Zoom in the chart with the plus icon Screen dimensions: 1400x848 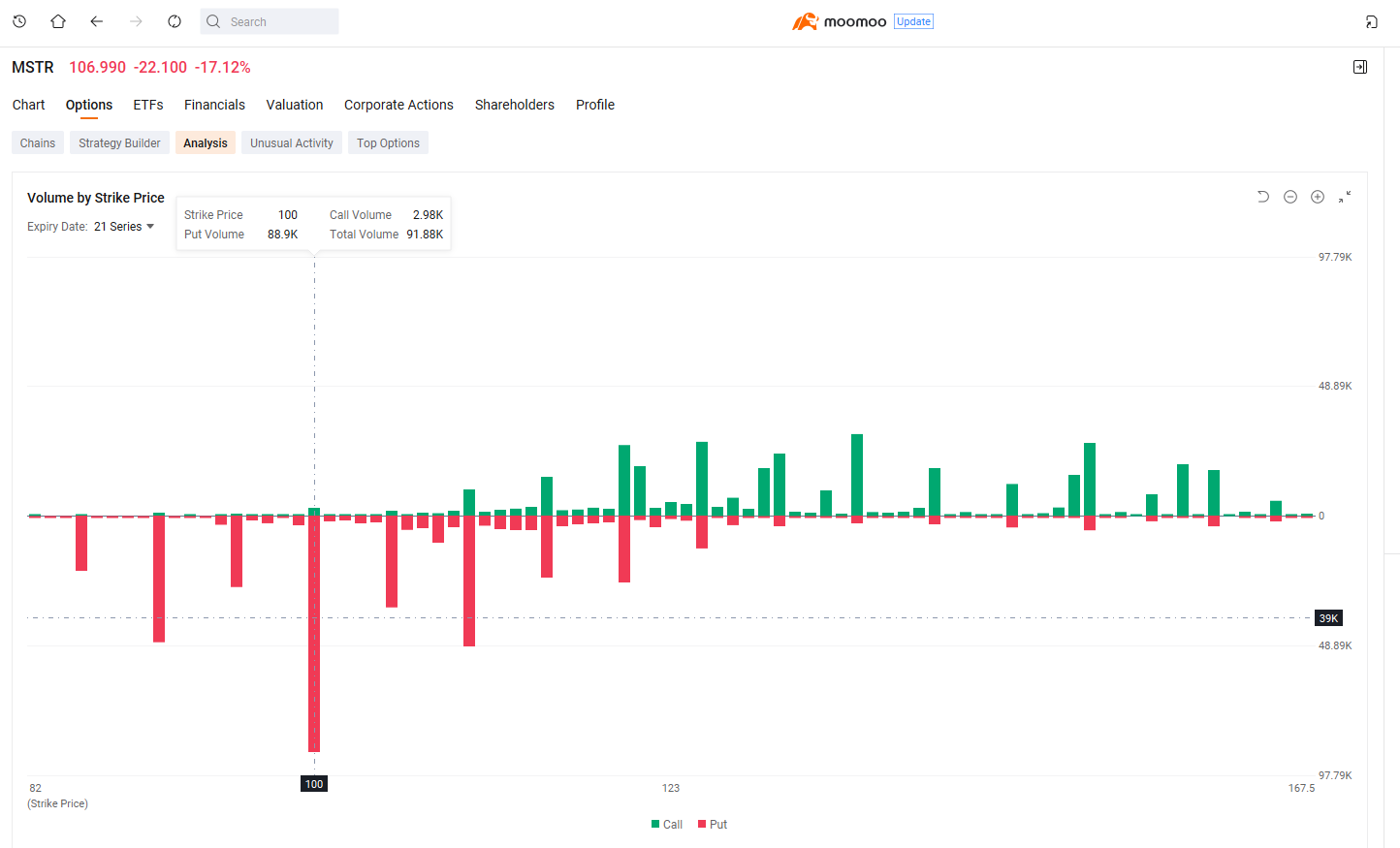(x=1318, y=197)
